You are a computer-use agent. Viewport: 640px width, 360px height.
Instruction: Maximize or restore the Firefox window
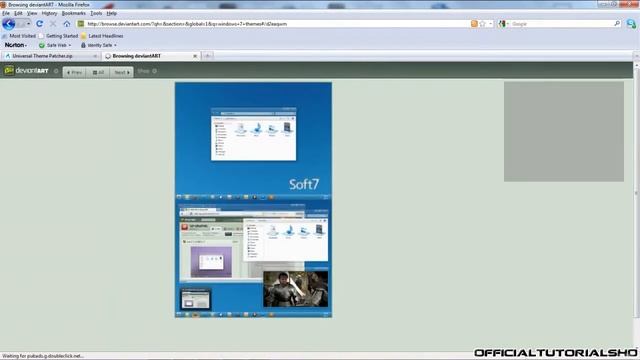[x=613, y=4]
